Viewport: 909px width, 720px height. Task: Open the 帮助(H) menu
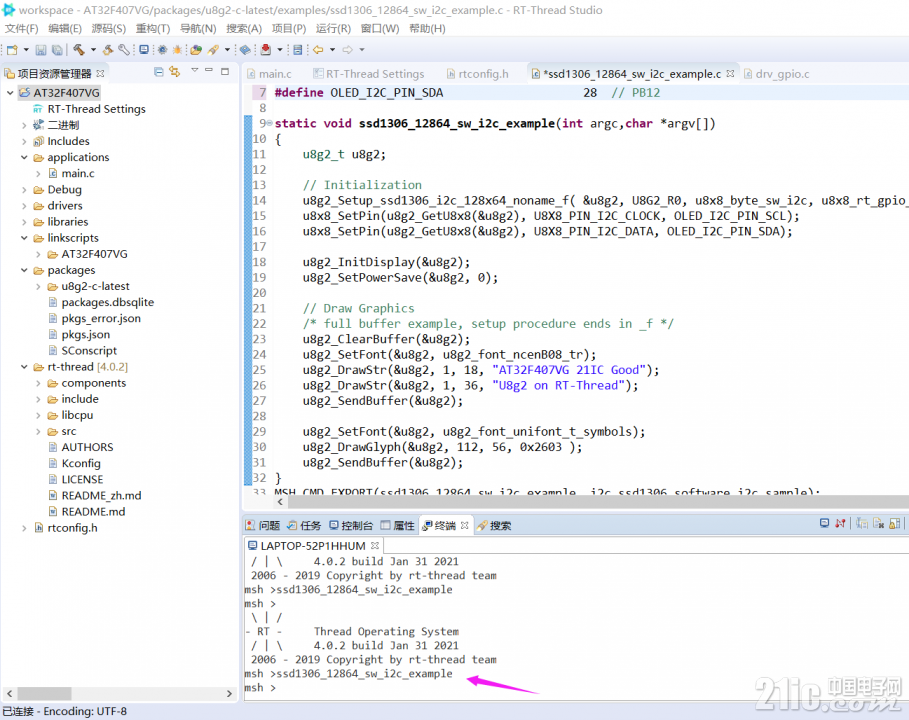427,28
